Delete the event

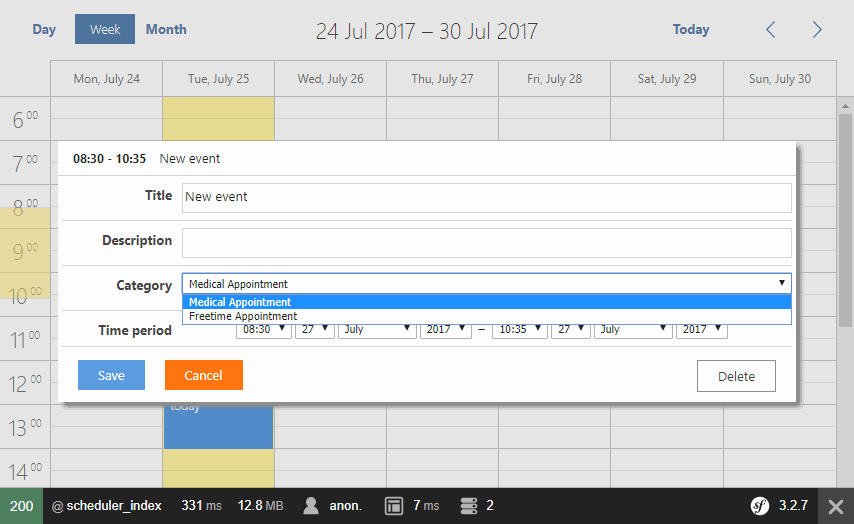tap(736, 377)
